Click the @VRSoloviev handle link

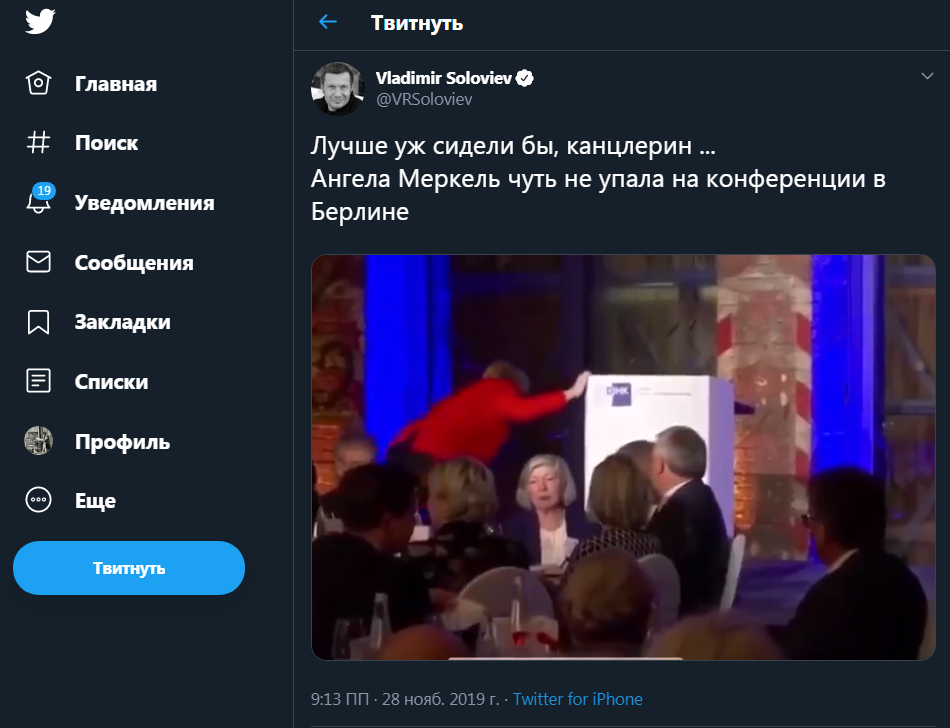[x=423, y=99]
